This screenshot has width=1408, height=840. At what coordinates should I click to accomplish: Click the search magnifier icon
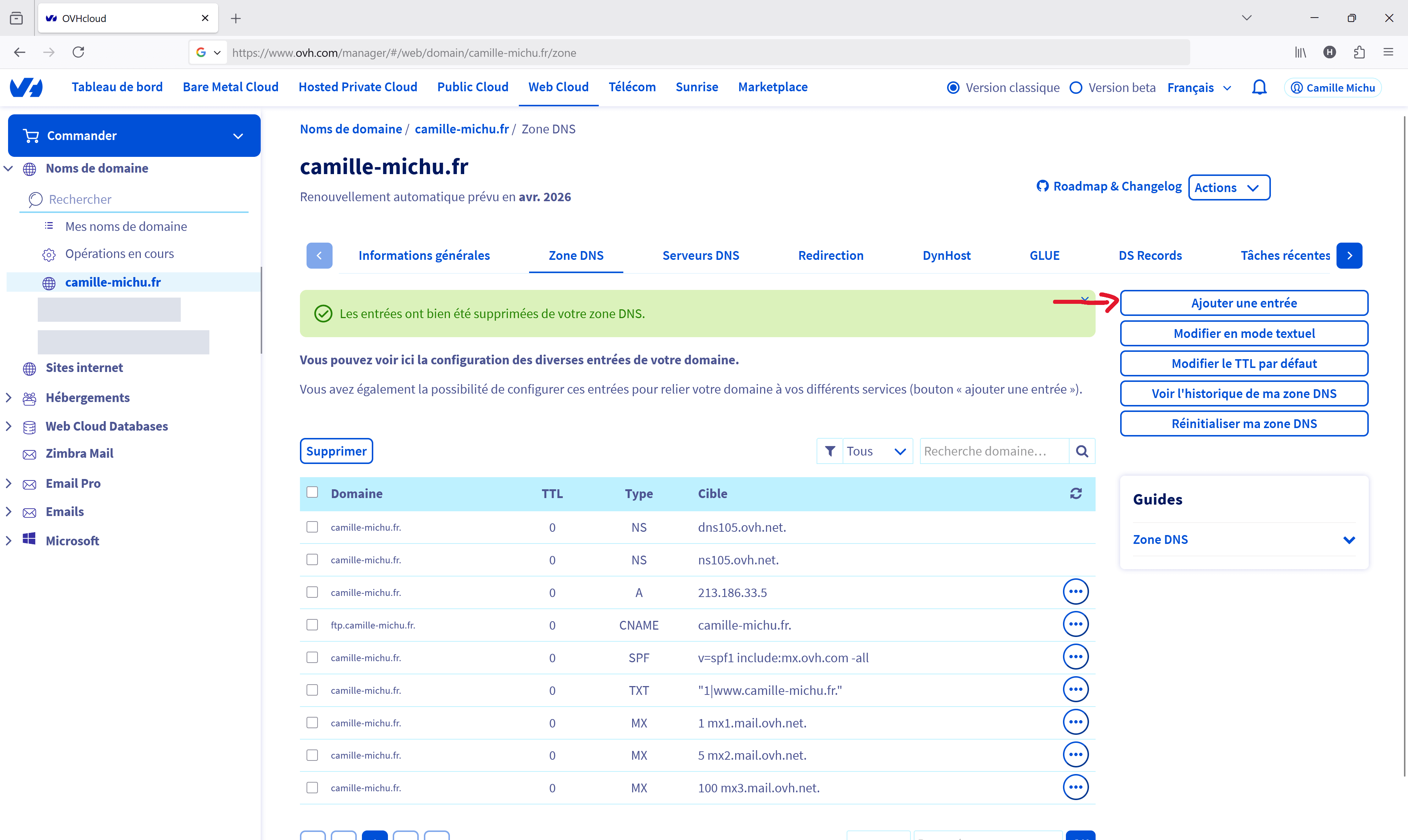(x=1081, y=451)
